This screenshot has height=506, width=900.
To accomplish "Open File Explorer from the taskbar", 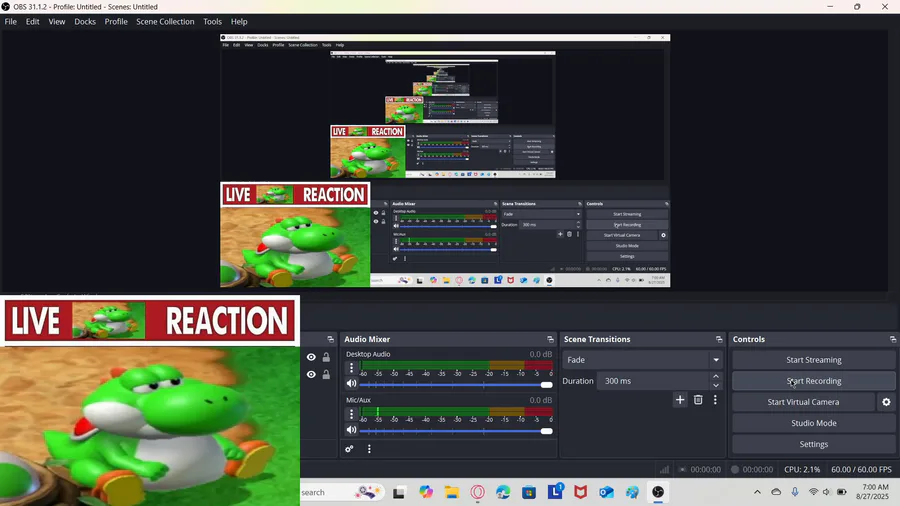I will coord(452,492).
